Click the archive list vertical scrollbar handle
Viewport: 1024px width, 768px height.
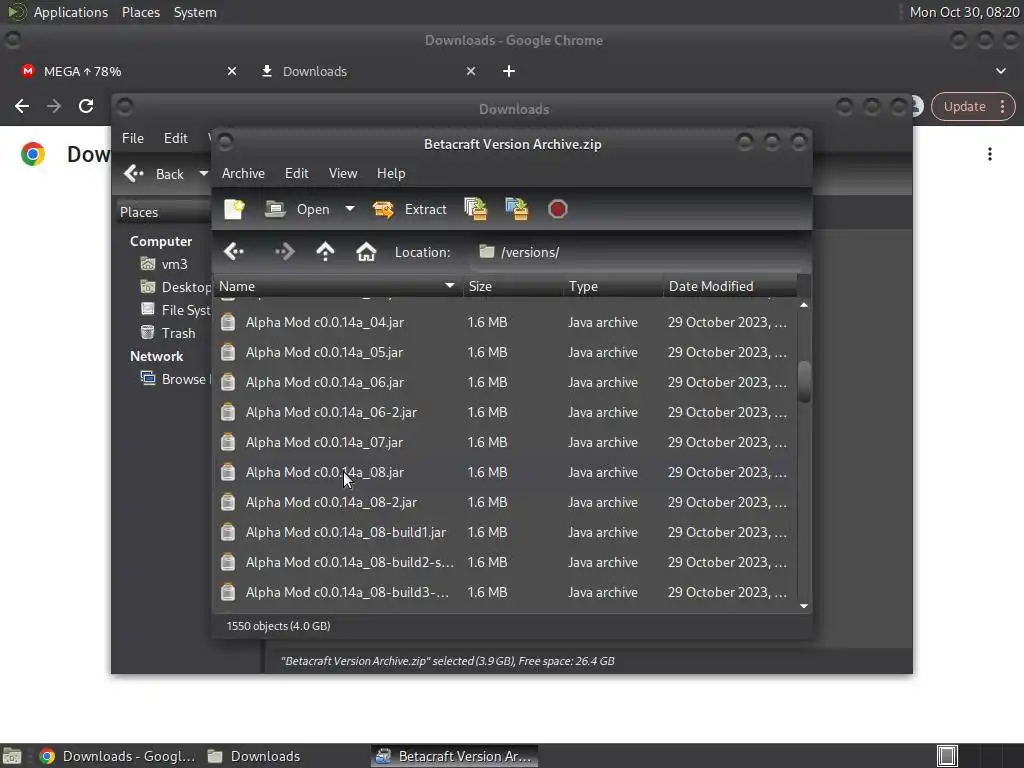click(x=804, y=382)
